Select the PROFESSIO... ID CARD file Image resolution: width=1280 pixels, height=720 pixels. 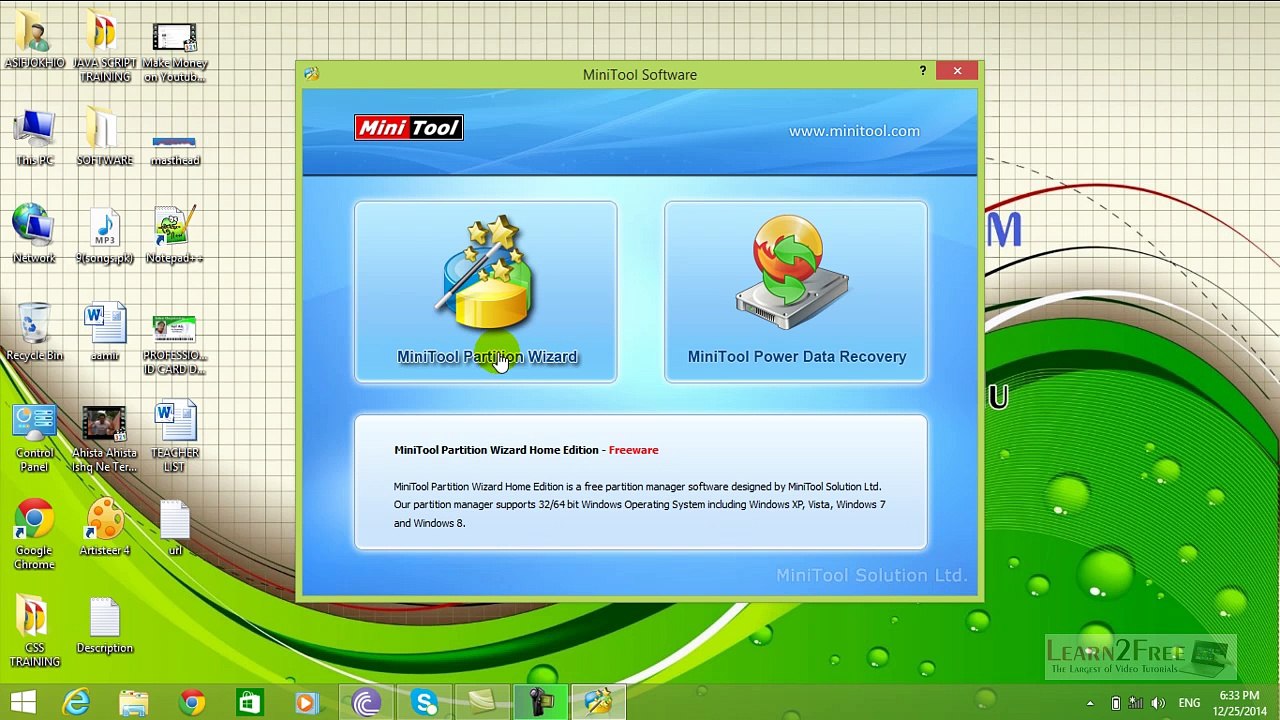pyautogui.click(x=175, y=345)
